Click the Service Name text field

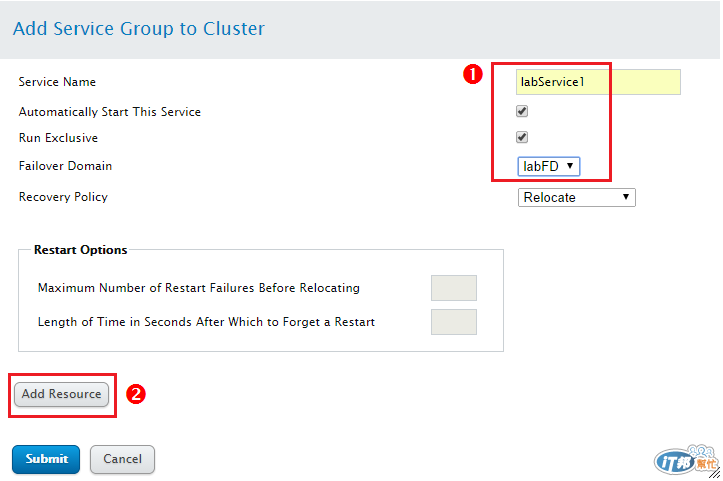click(598, 82)
